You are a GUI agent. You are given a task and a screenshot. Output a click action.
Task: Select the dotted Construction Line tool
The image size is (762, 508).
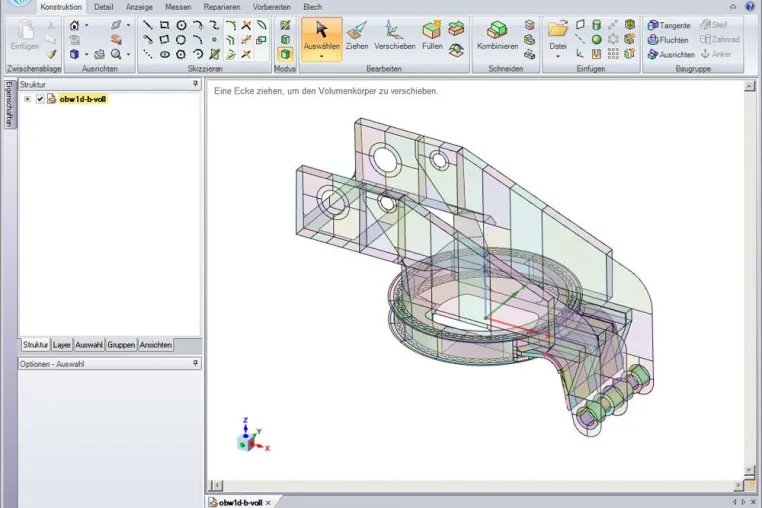click(148, 54)
